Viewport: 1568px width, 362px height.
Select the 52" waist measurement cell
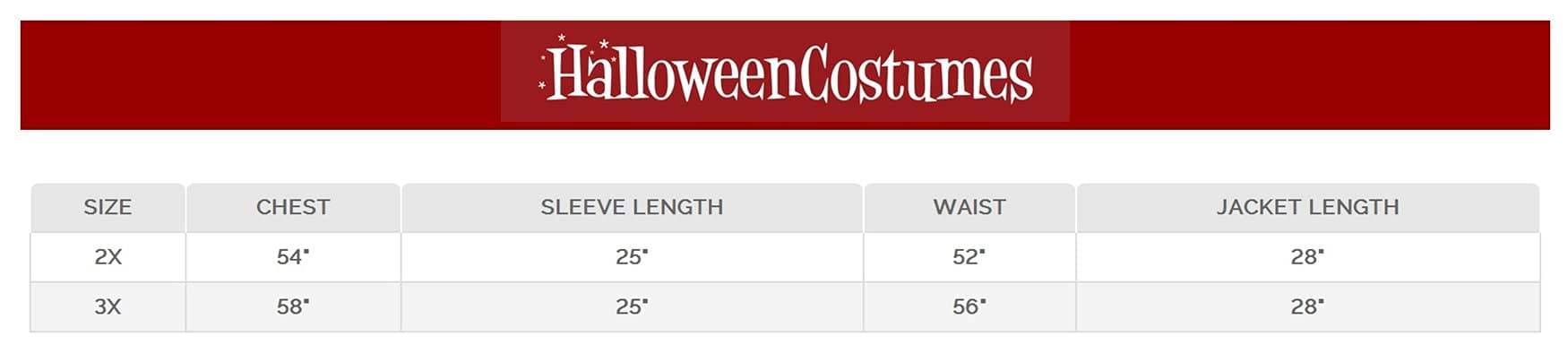pos(969,257)
